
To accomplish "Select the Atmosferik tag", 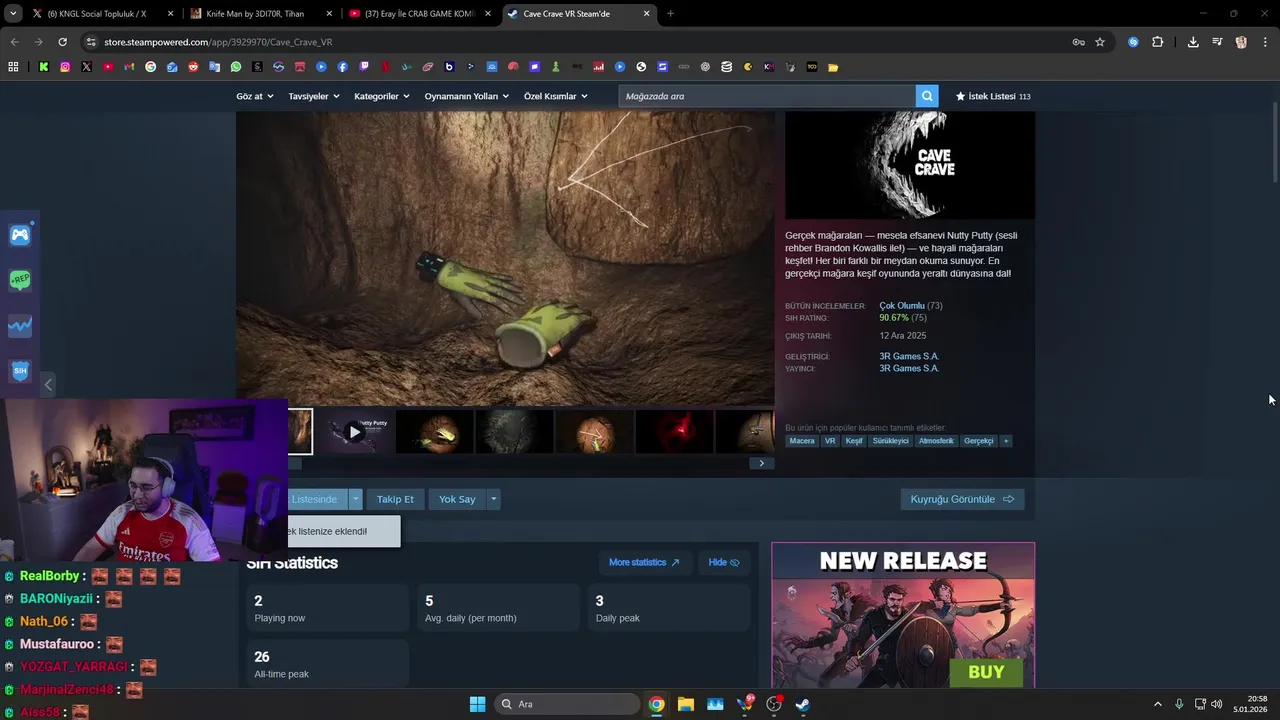I will pyautogui.click(x=936, y=441).
